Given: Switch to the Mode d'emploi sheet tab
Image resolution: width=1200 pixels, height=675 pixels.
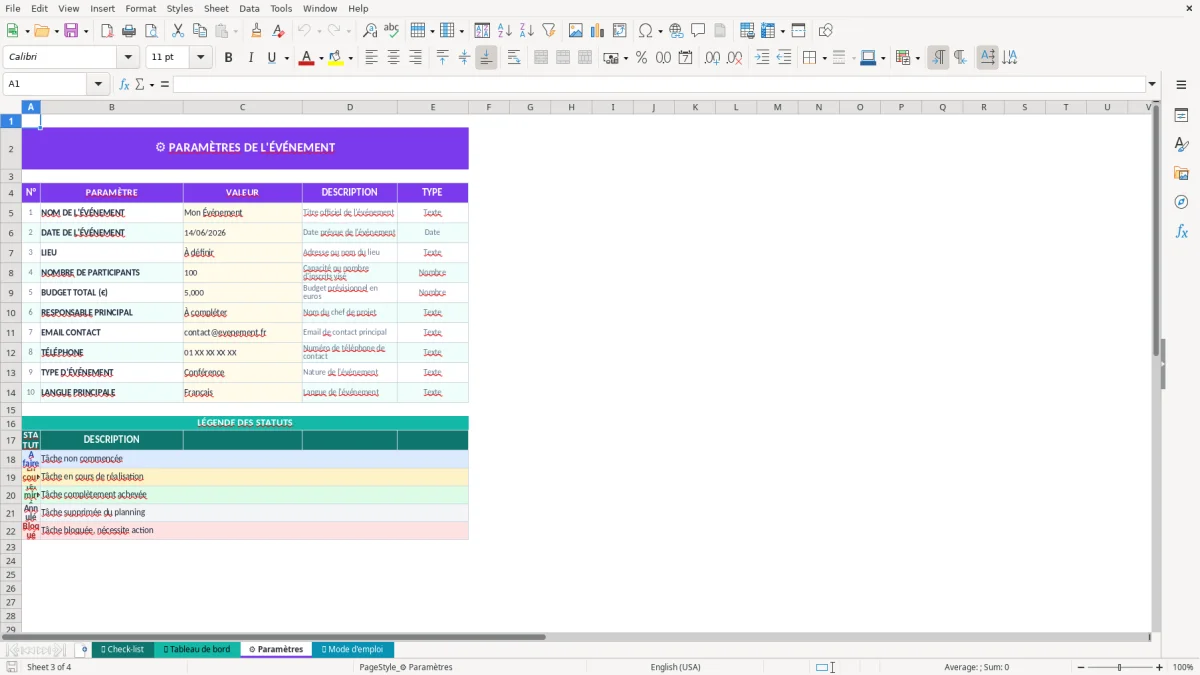Looking at the screenshot, I should click(353, 649).
